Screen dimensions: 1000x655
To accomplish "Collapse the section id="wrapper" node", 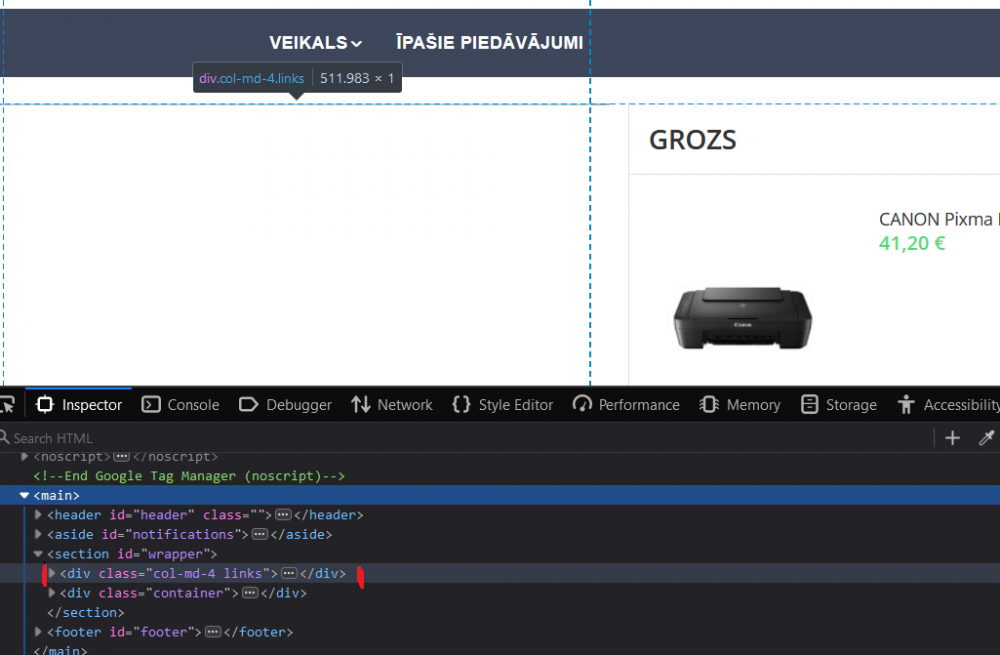I will pos(38,554).
